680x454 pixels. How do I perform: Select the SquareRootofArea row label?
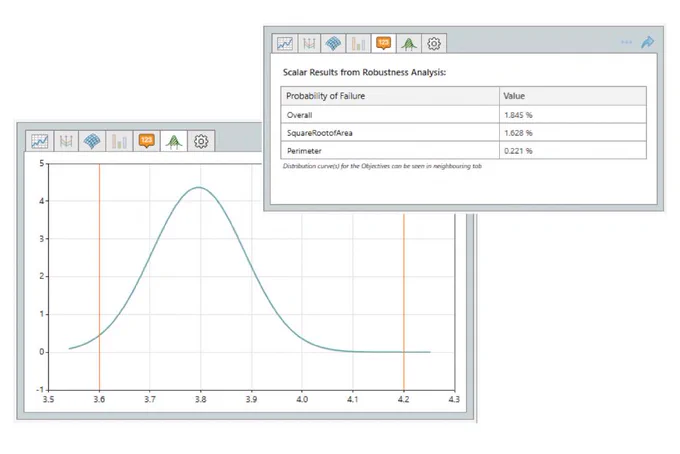point(320,133)
